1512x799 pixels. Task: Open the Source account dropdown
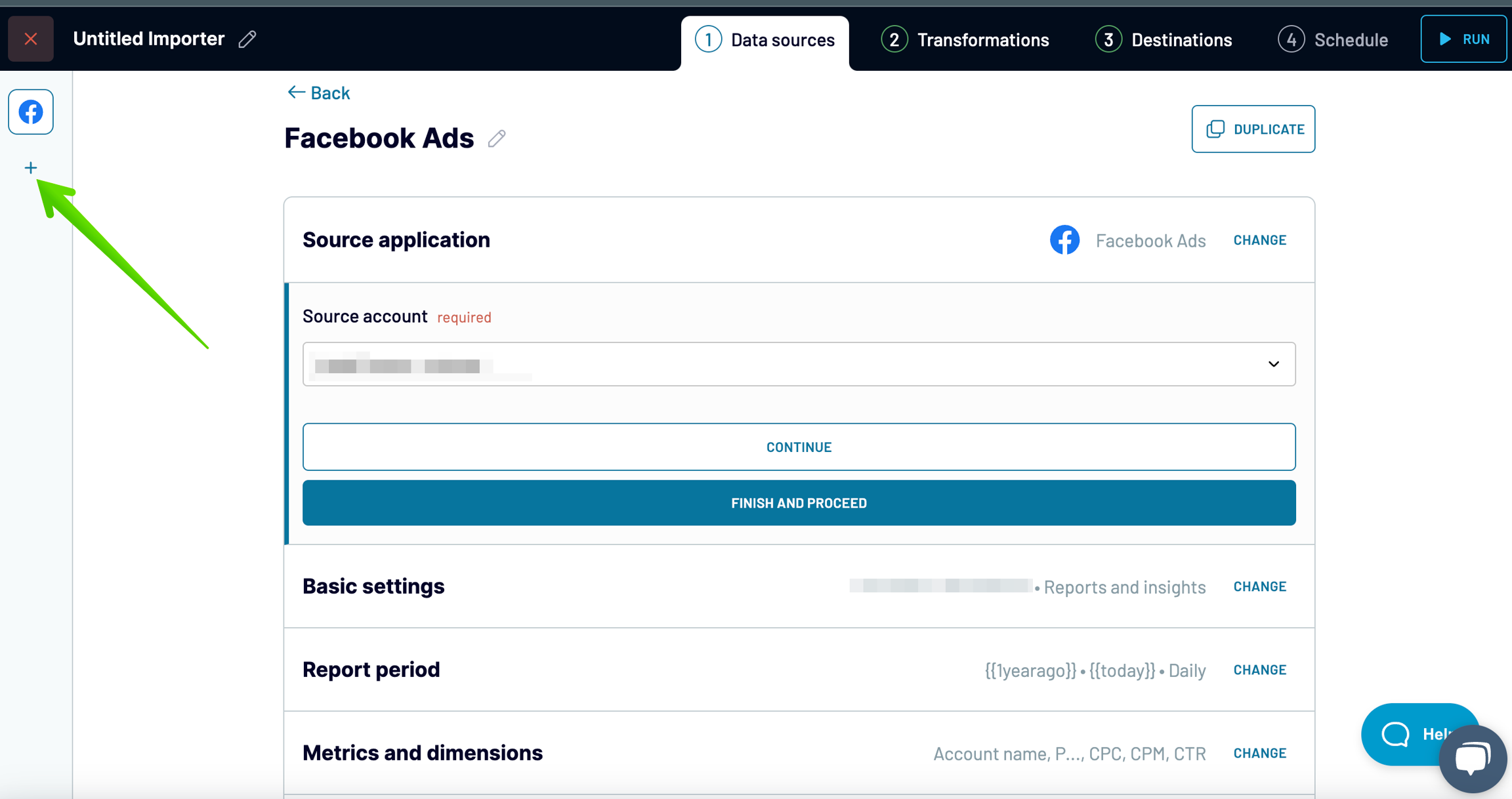tap(799, 364)
